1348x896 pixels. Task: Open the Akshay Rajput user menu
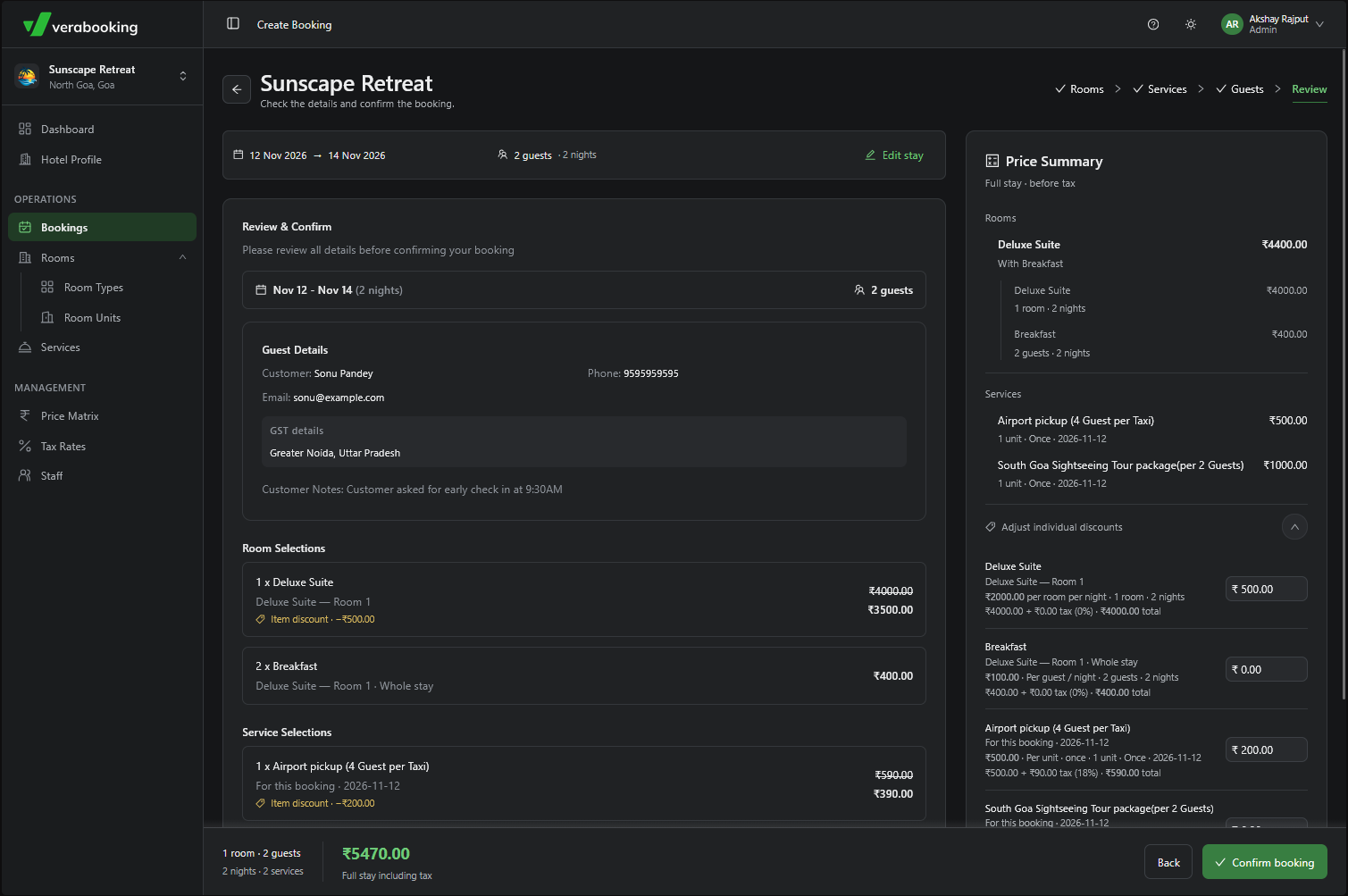click(x=1273, y=24)
